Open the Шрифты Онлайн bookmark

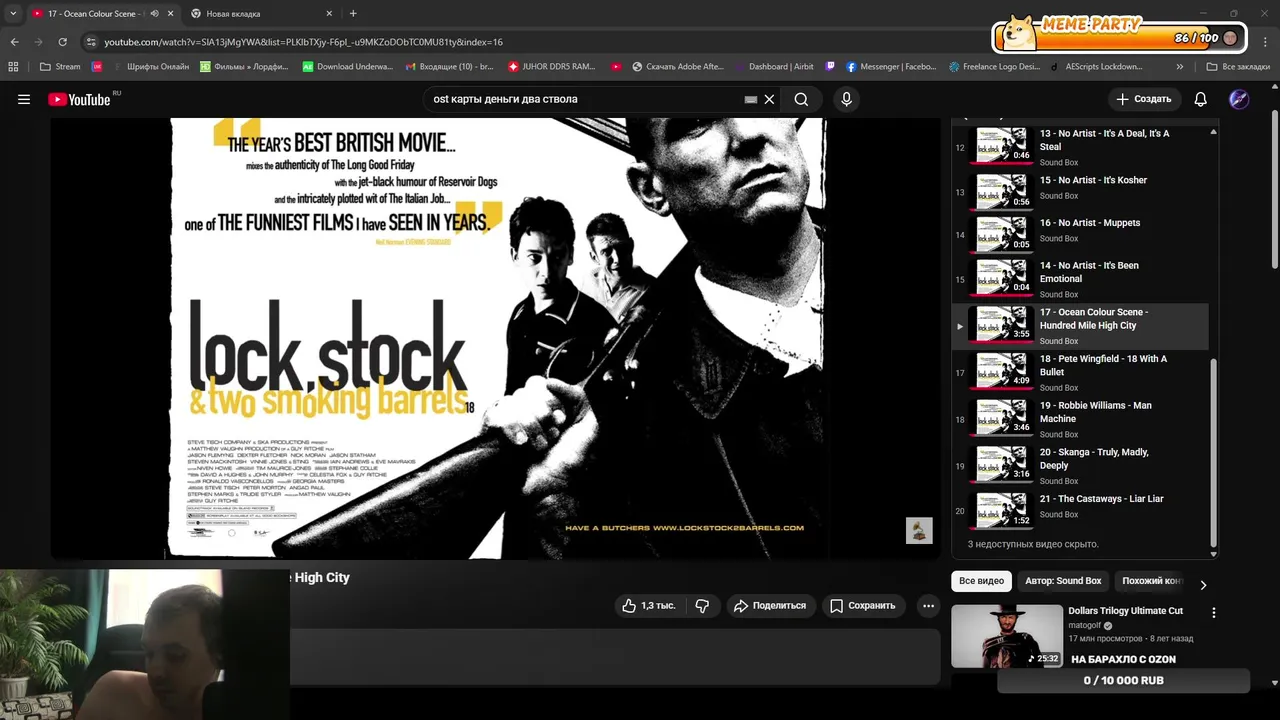(x=150, y=67)
